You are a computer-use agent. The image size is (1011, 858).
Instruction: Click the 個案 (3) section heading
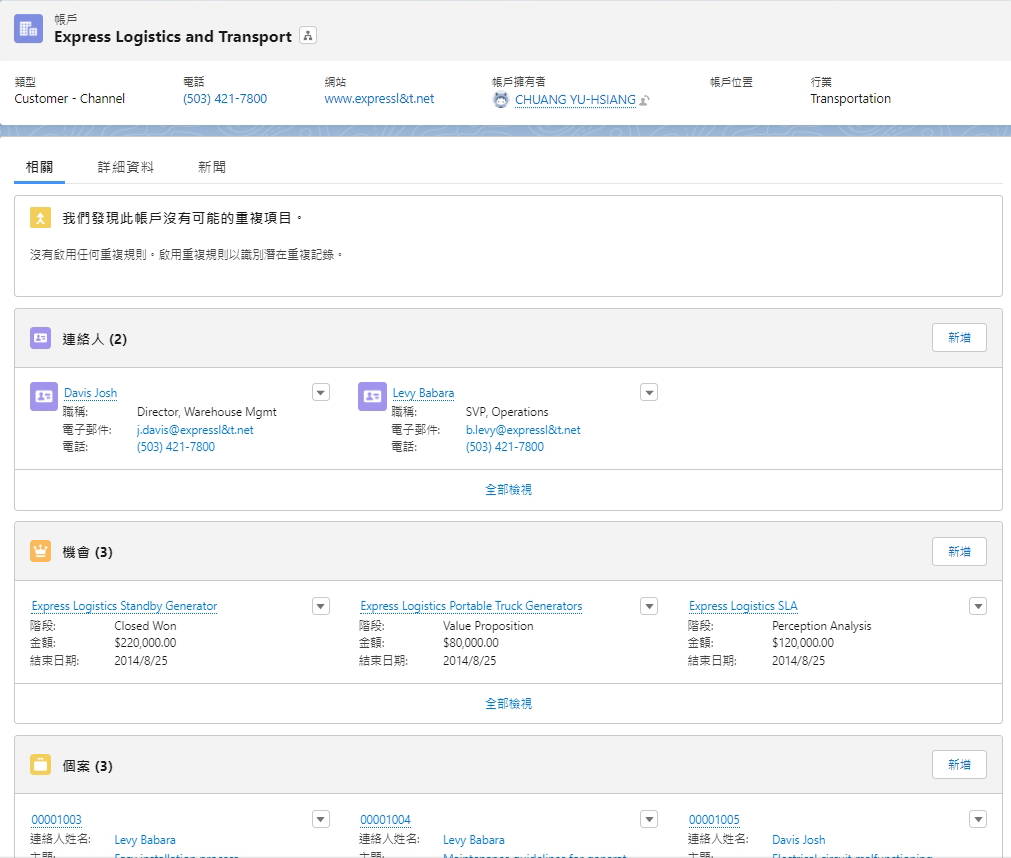tap(88, 766)
